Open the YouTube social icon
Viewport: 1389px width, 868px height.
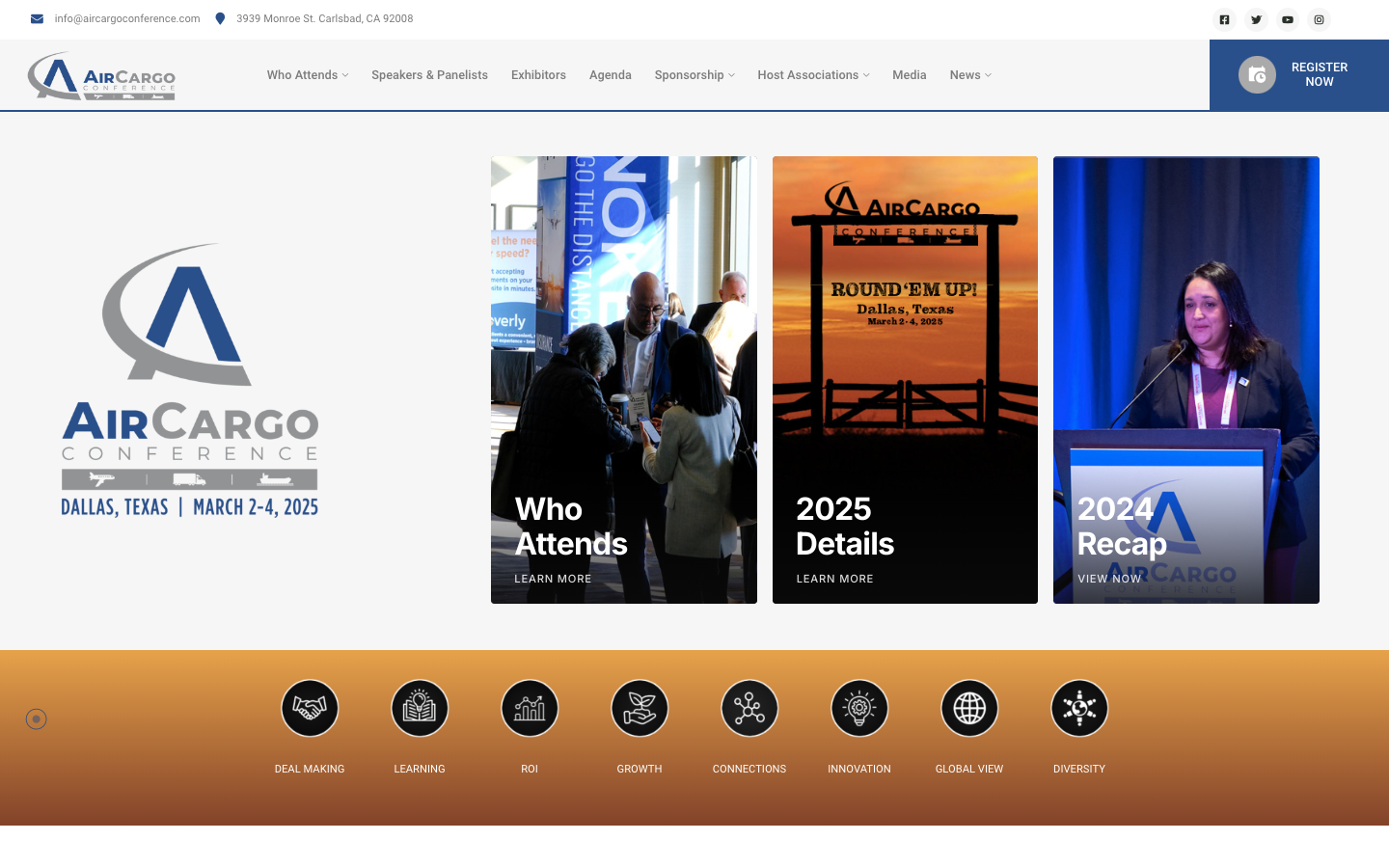[x=1288, y=19]
